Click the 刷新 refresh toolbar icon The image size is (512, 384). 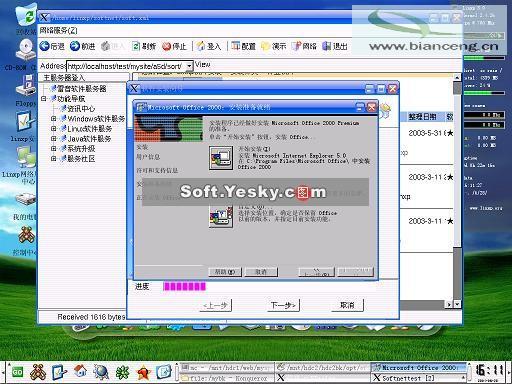136,46
